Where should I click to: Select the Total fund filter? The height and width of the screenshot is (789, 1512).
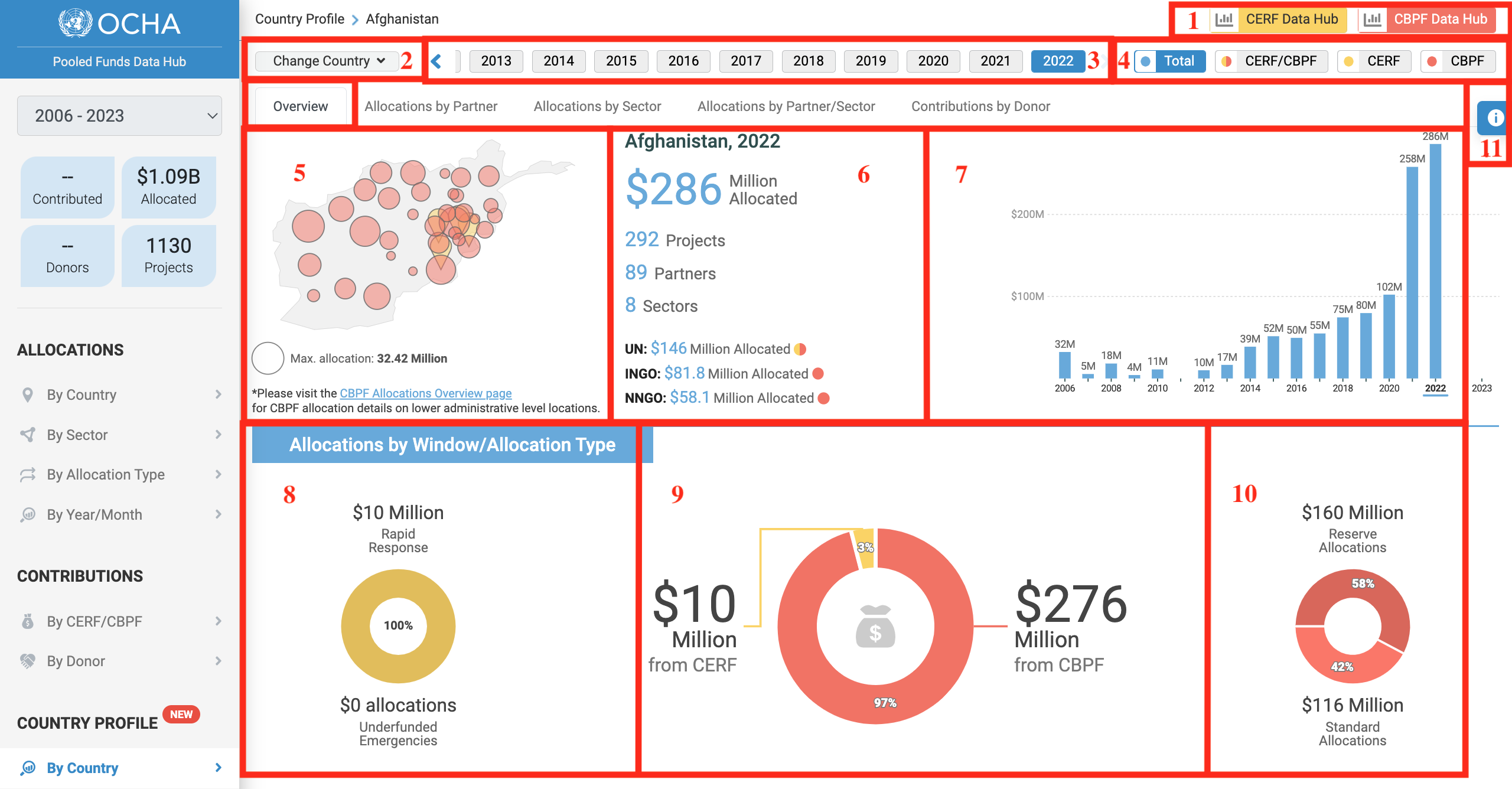click(x=1169, y=61)
